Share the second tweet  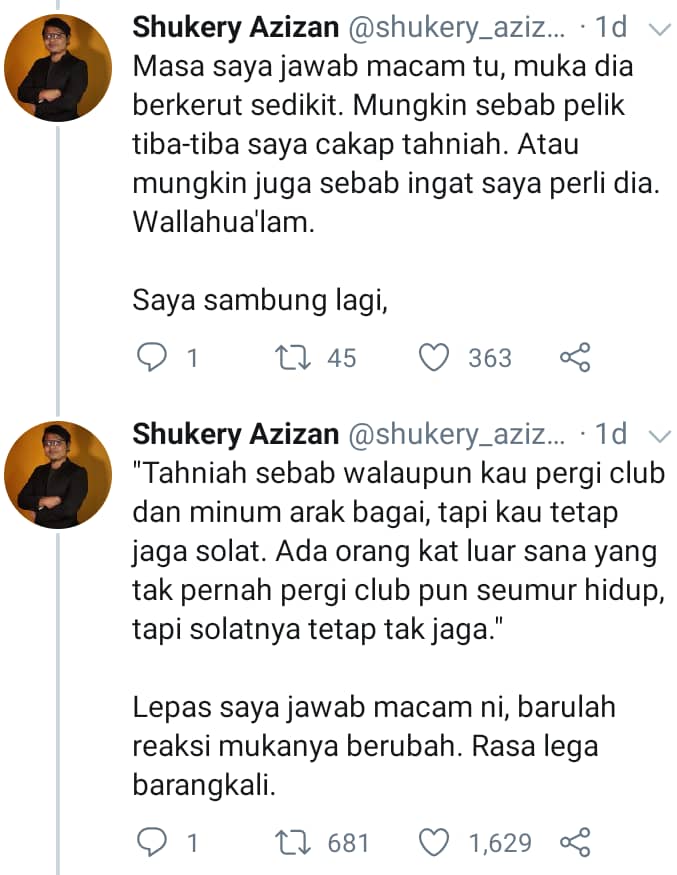click(575, 843)
